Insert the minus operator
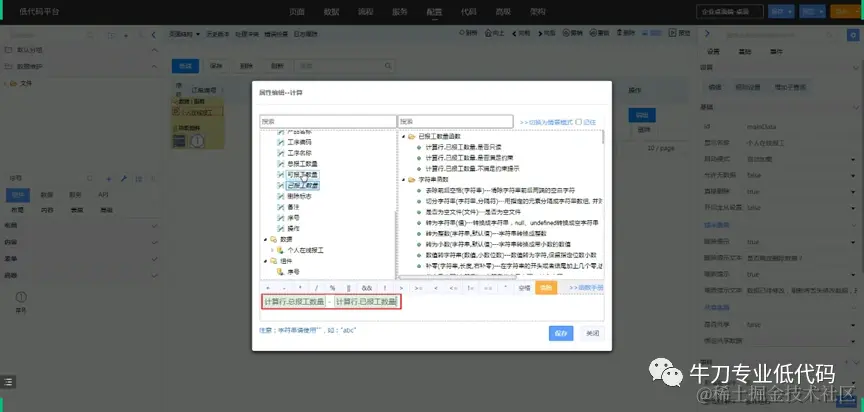The image size is (864, 412). (284, 288)
